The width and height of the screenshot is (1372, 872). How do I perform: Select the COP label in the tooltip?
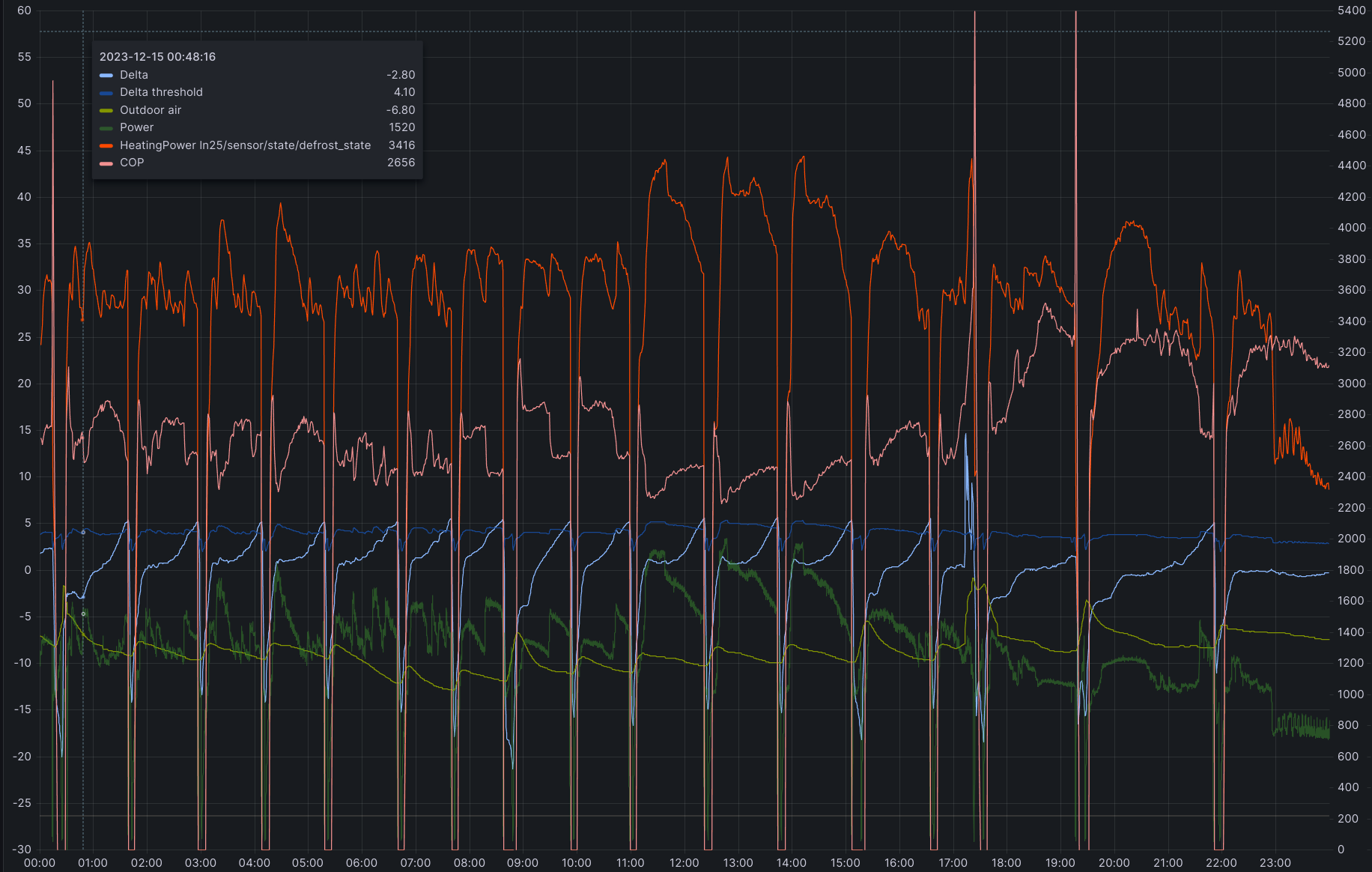coord(132,163)
